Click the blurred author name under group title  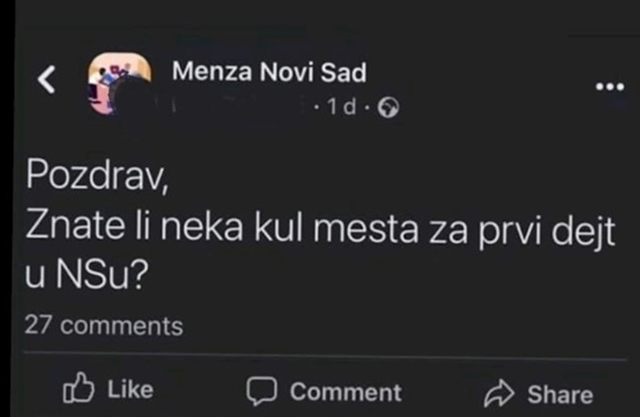[239, 107]
